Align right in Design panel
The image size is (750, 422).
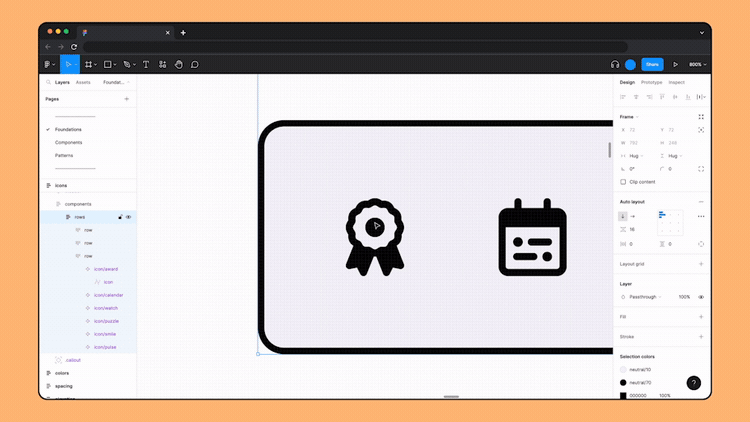pyautogui.click(x=649, y=97)
